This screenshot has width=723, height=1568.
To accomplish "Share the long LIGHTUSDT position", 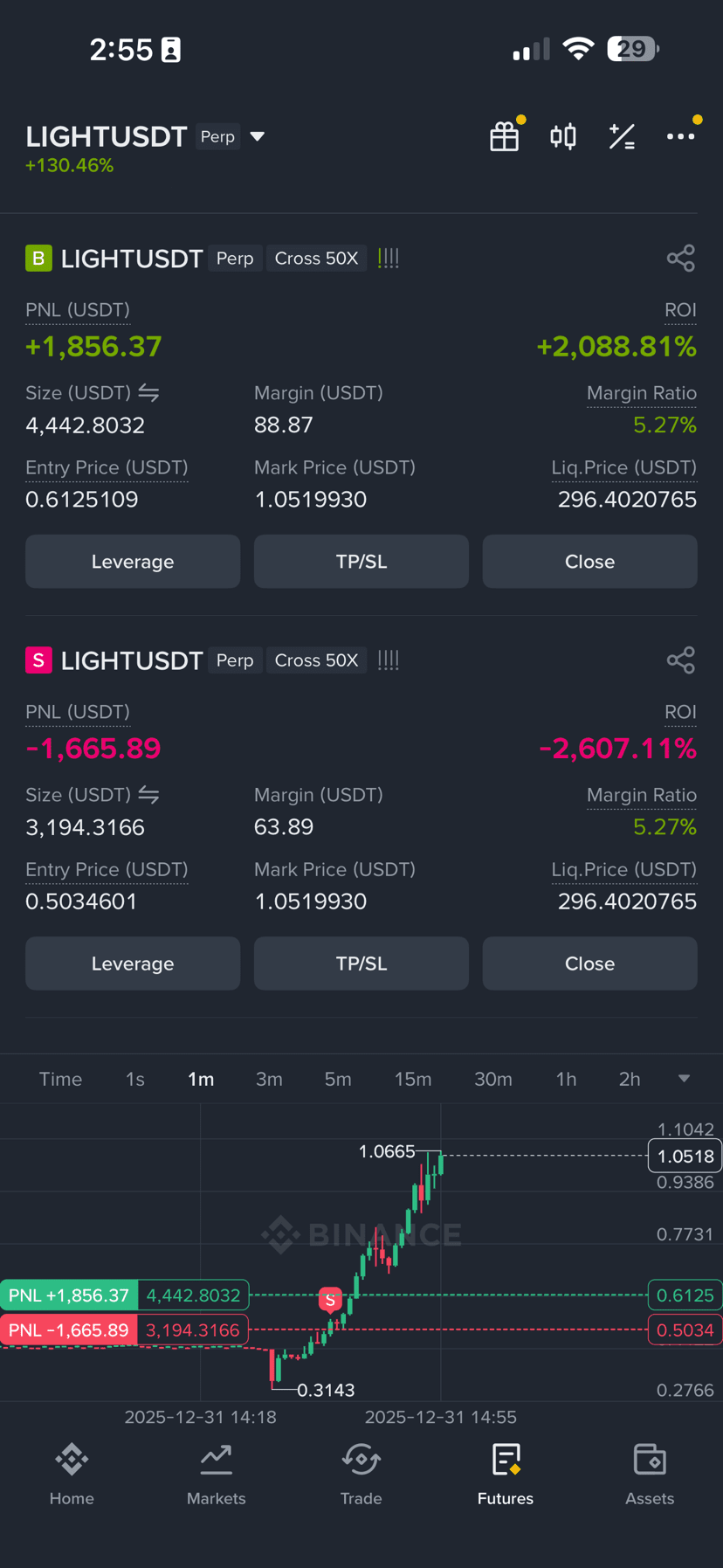I will click(680, 259).
